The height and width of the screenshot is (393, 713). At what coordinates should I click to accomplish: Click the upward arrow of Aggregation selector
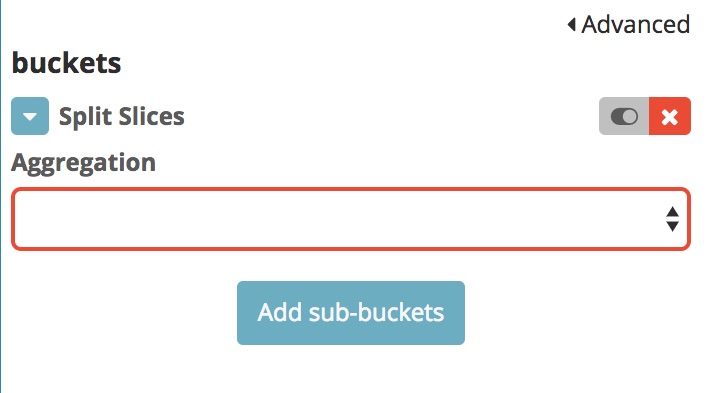click(673, 212)
